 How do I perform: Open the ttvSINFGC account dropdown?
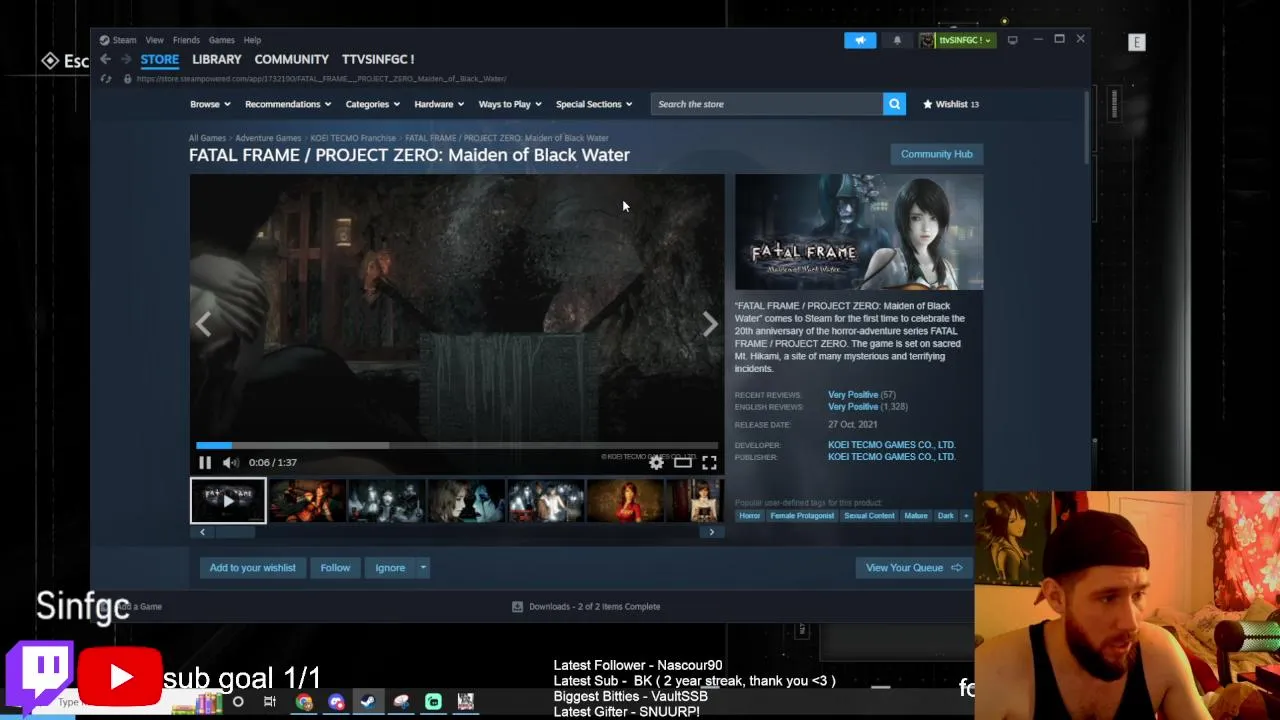click(958, 40)
